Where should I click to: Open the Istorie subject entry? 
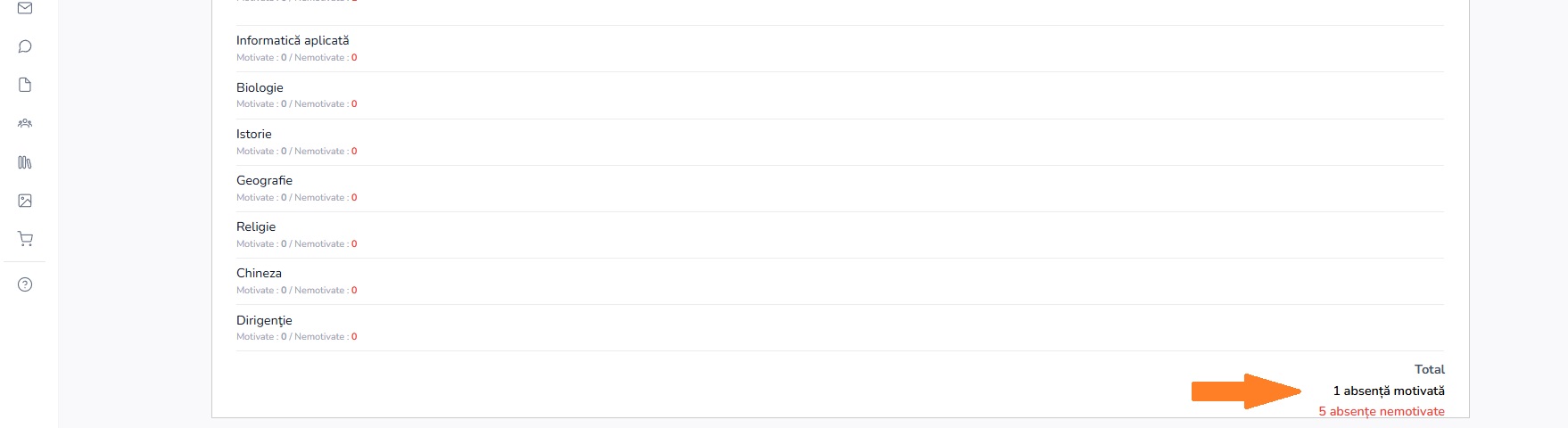pos(254,134)
